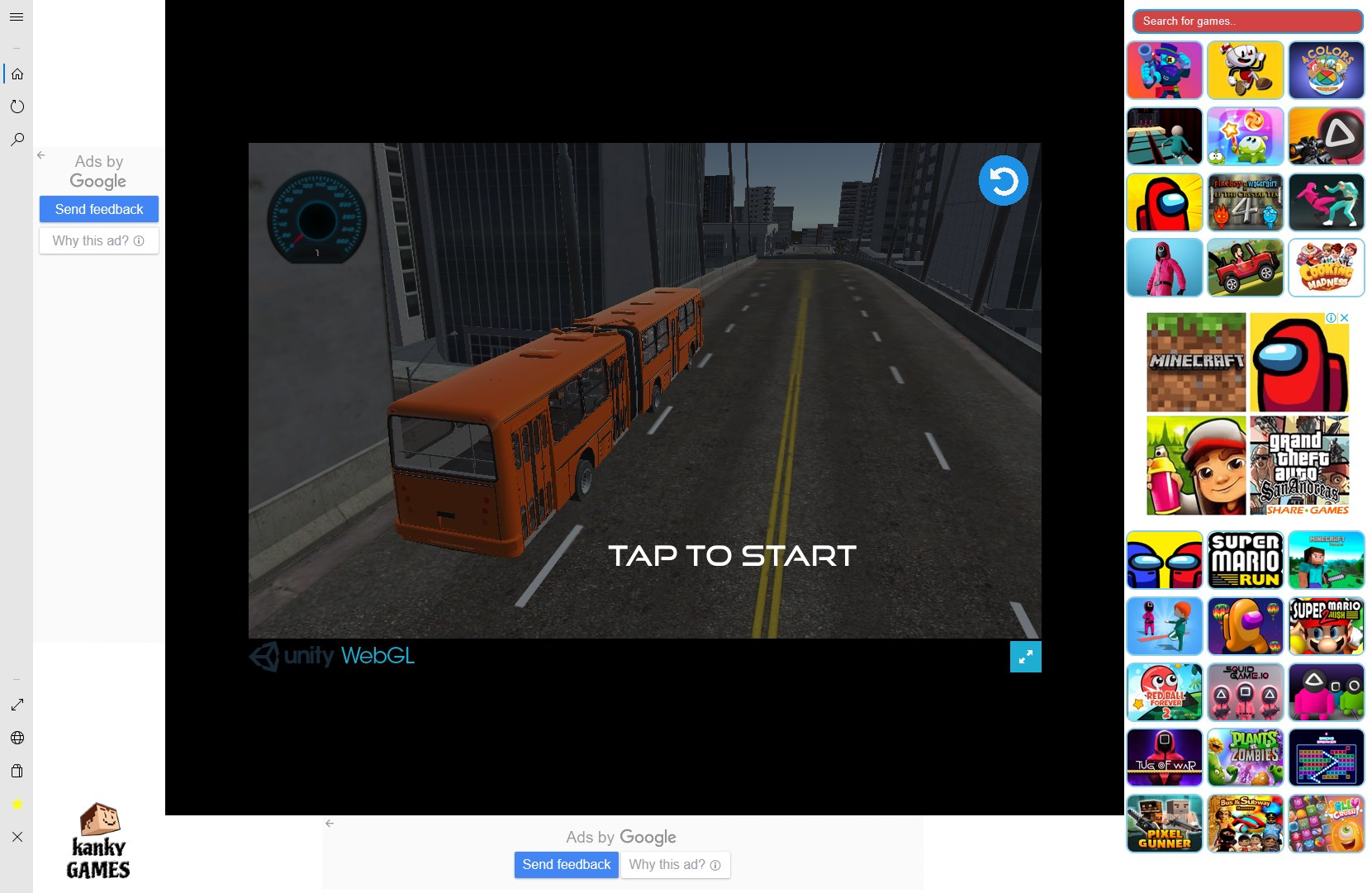Open the red Among Us crewmate thumbnail

[x=1164, y=202]
